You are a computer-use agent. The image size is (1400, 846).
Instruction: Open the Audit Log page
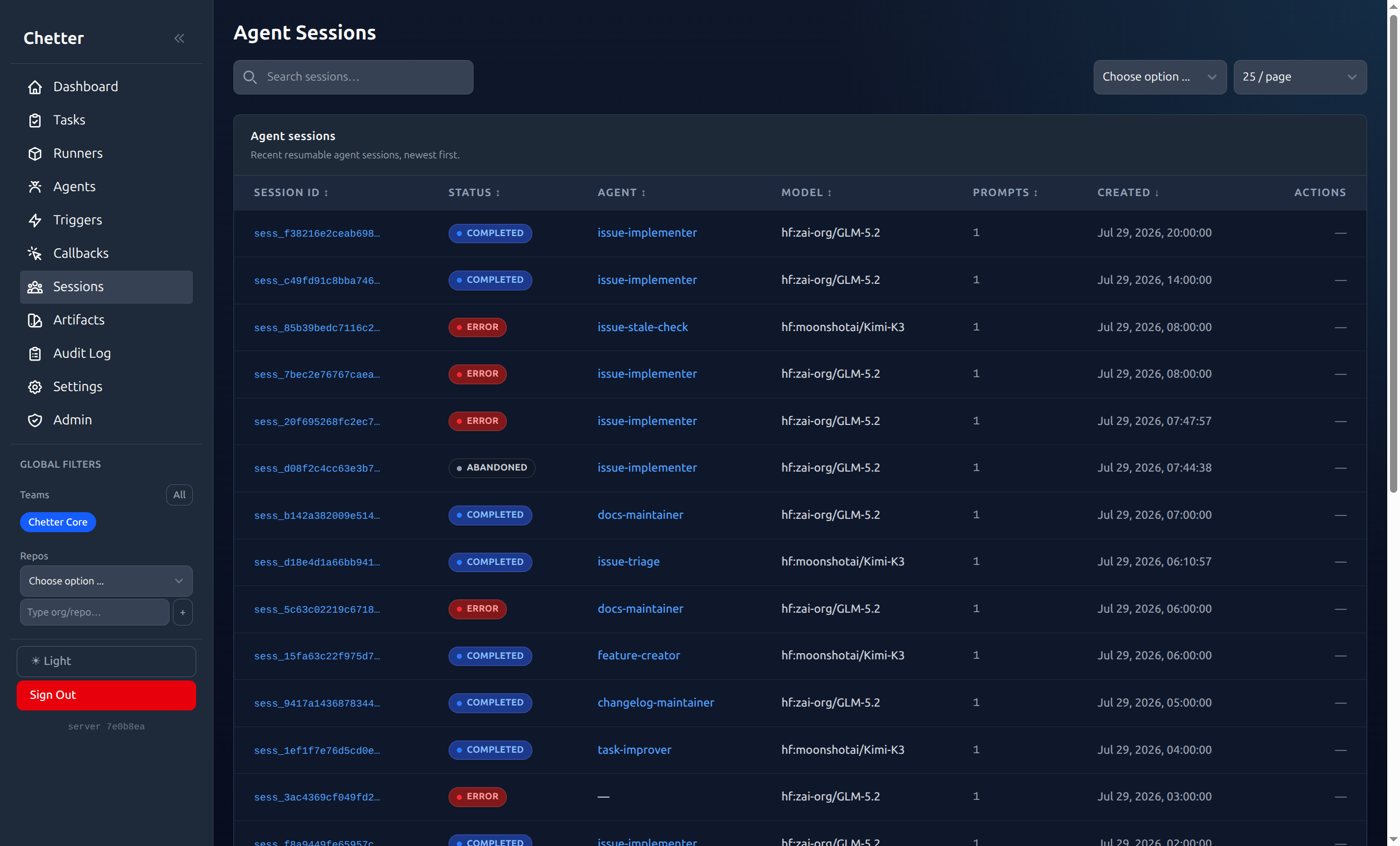tap(106, 353)
